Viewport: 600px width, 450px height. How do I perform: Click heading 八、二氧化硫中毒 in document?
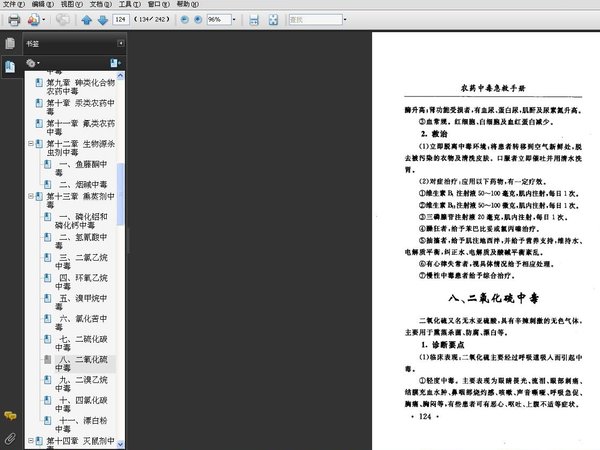(493, 298)
